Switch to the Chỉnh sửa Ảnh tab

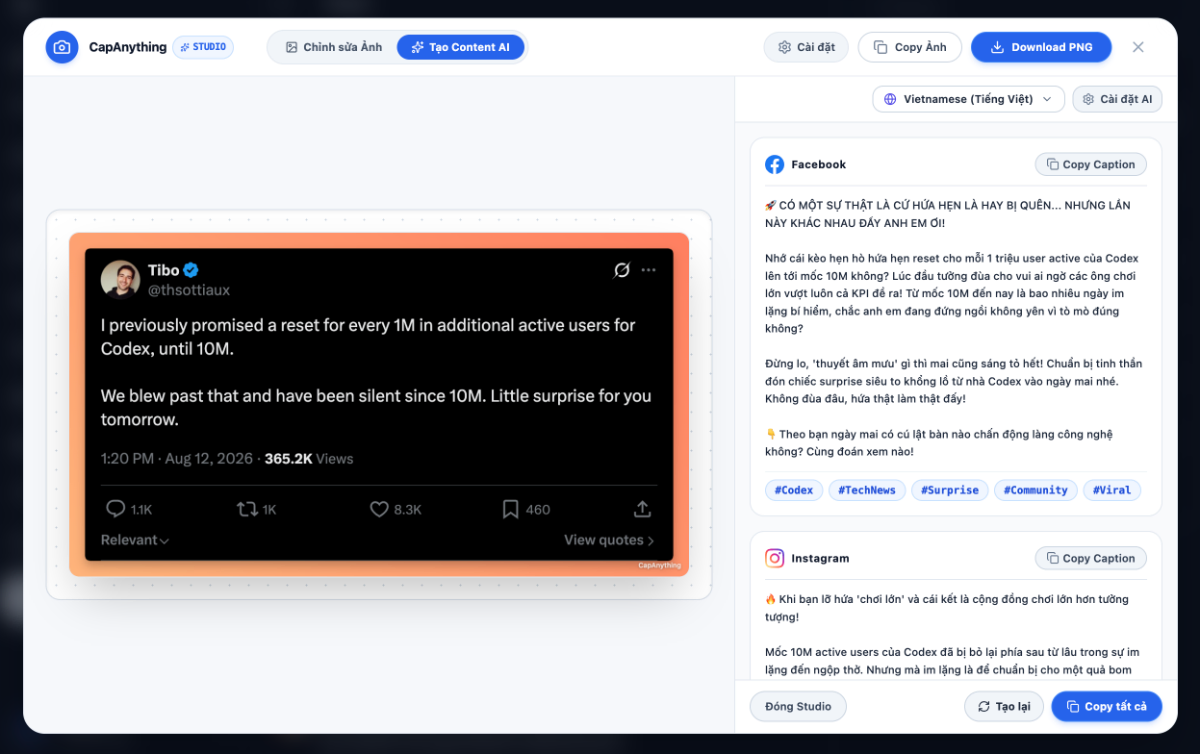point(333,47)
